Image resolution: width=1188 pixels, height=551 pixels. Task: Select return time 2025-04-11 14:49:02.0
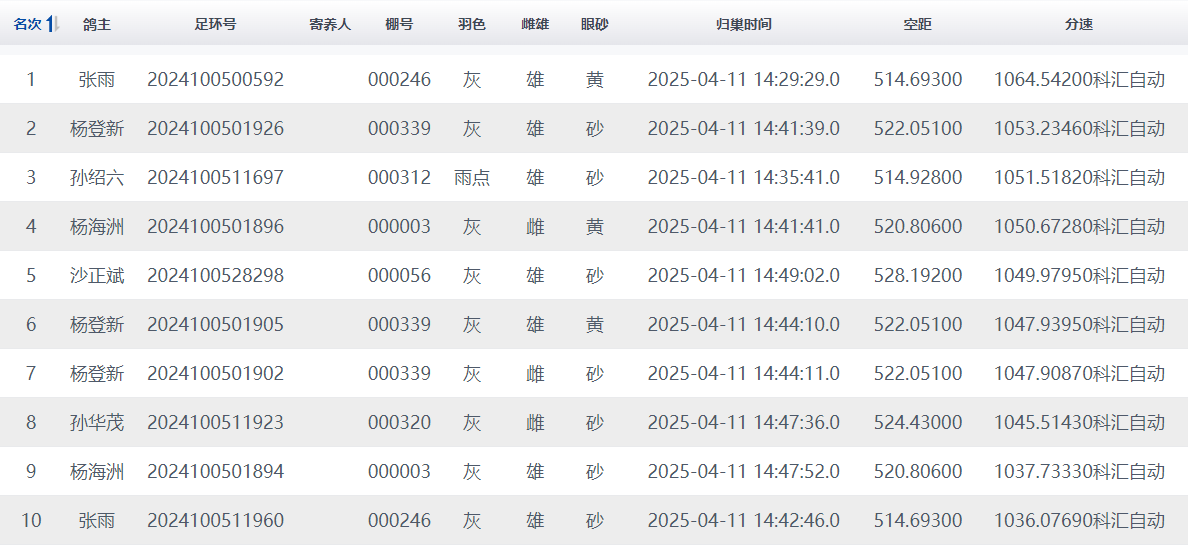[744, 276]
